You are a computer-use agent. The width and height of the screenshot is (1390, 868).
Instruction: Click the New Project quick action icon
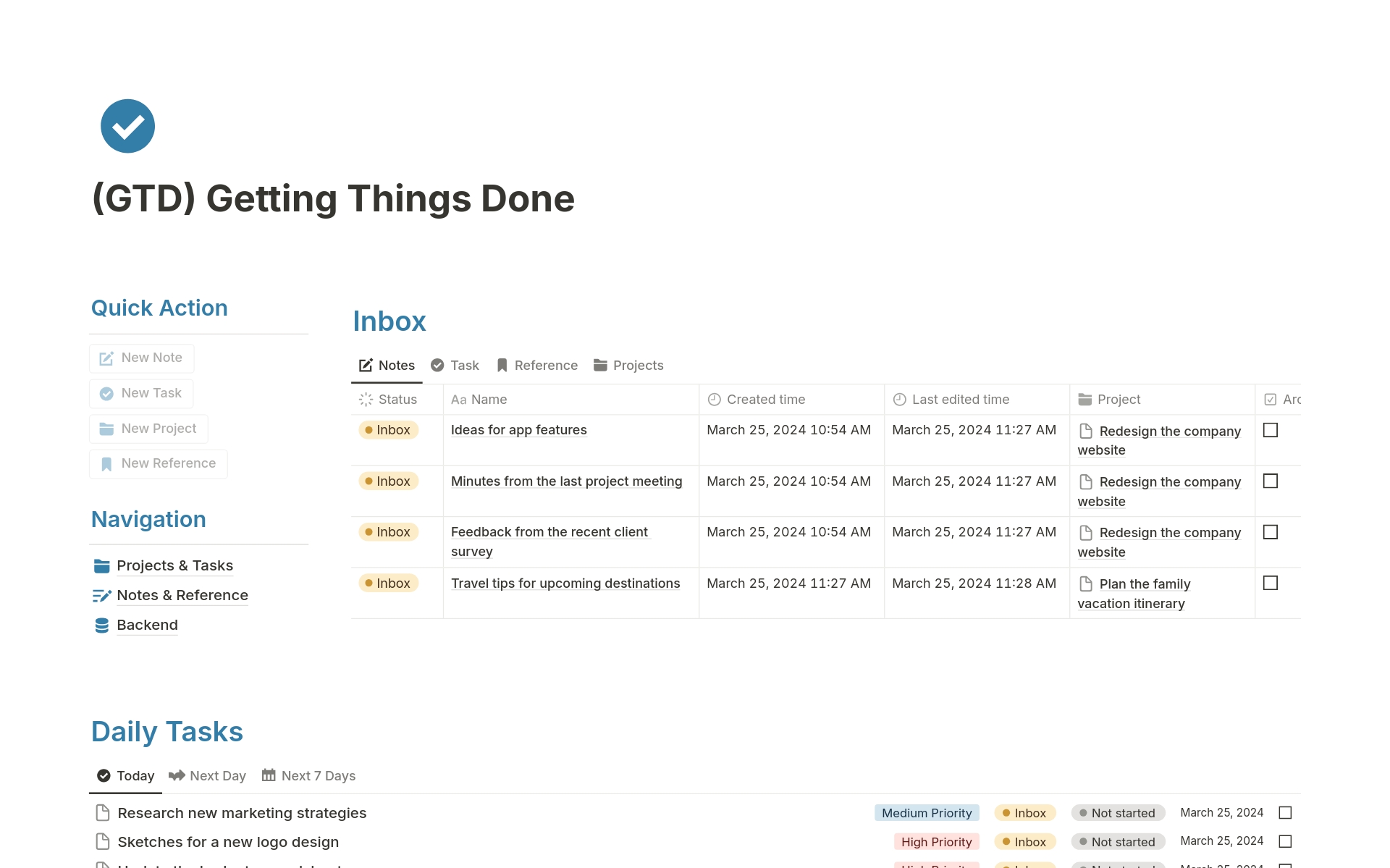click(106, 427)
